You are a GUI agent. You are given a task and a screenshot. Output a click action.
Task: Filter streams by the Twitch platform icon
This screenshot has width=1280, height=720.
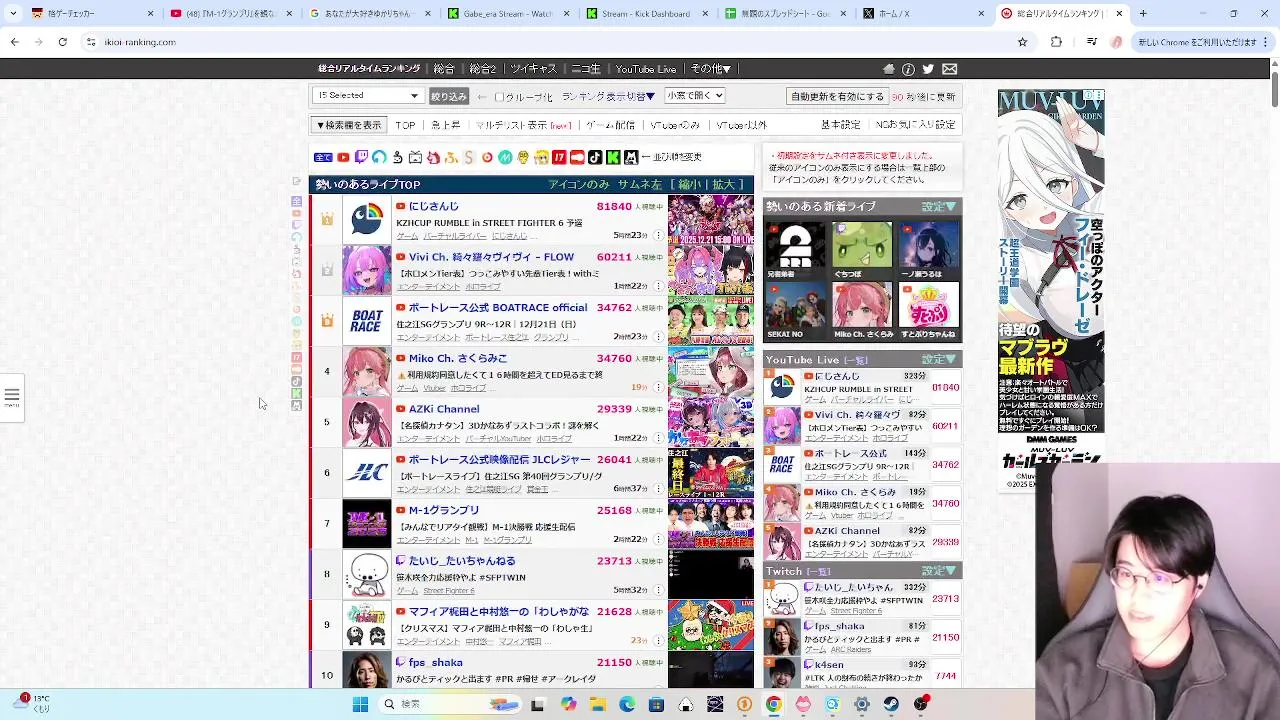pyautogui.click(x=361, y=157)
